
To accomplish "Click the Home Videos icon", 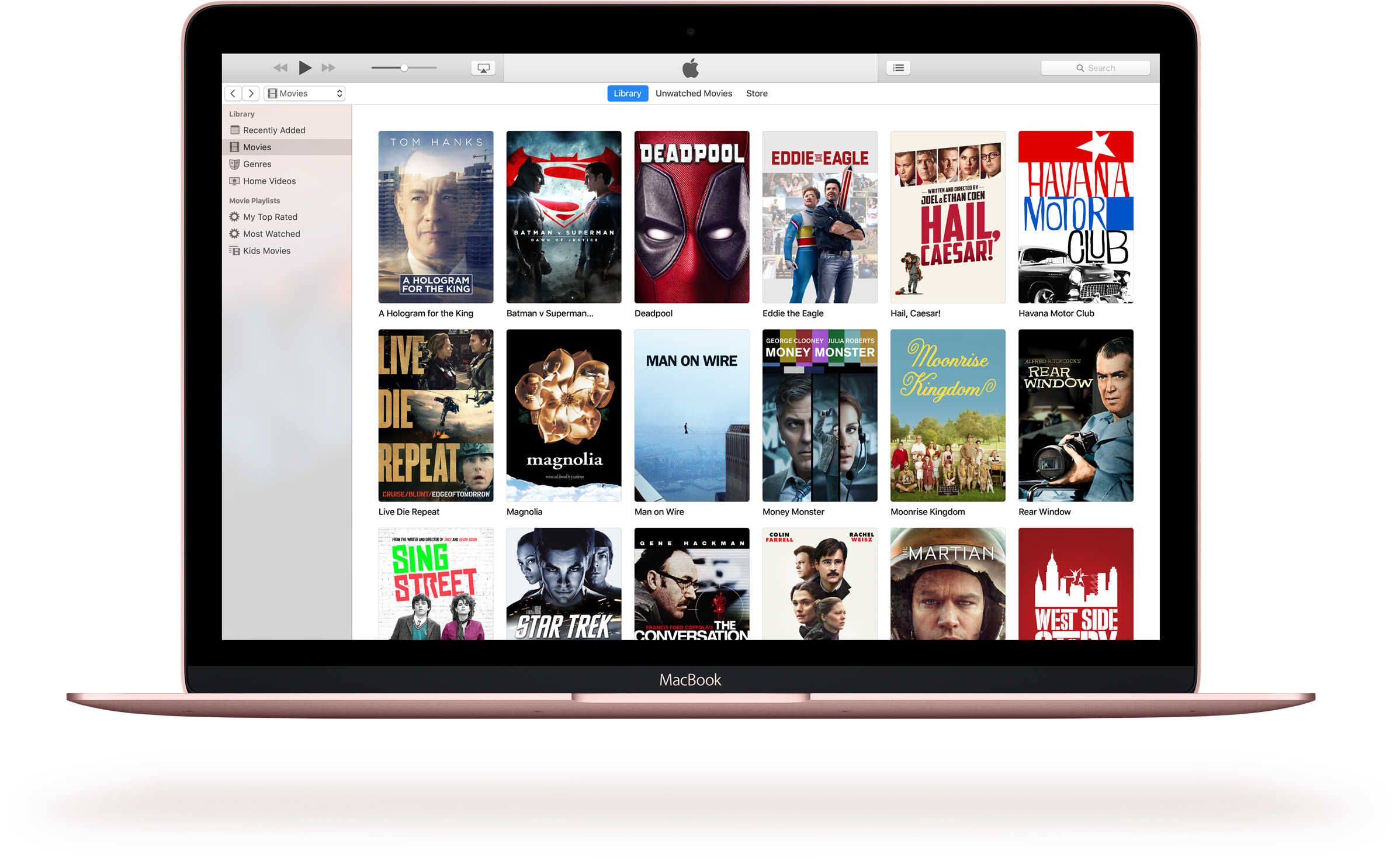I will (235, 181).
